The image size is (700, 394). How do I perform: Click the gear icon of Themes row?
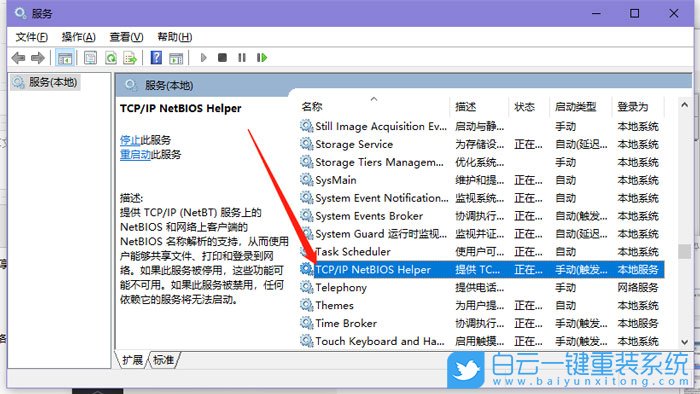pos(306,305)
